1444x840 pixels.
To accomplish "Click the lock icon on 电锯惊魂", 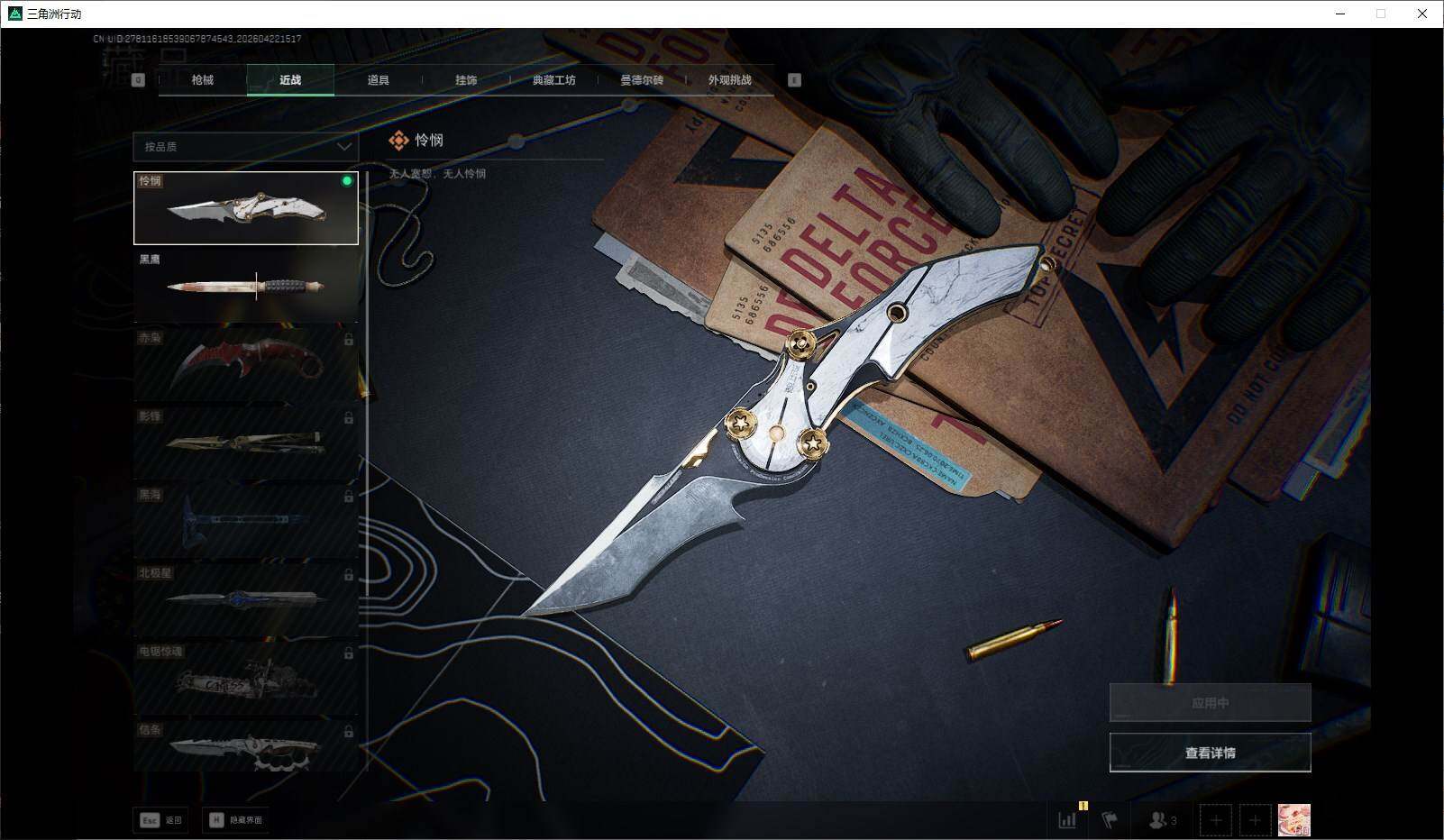I will tap(348, 653).
